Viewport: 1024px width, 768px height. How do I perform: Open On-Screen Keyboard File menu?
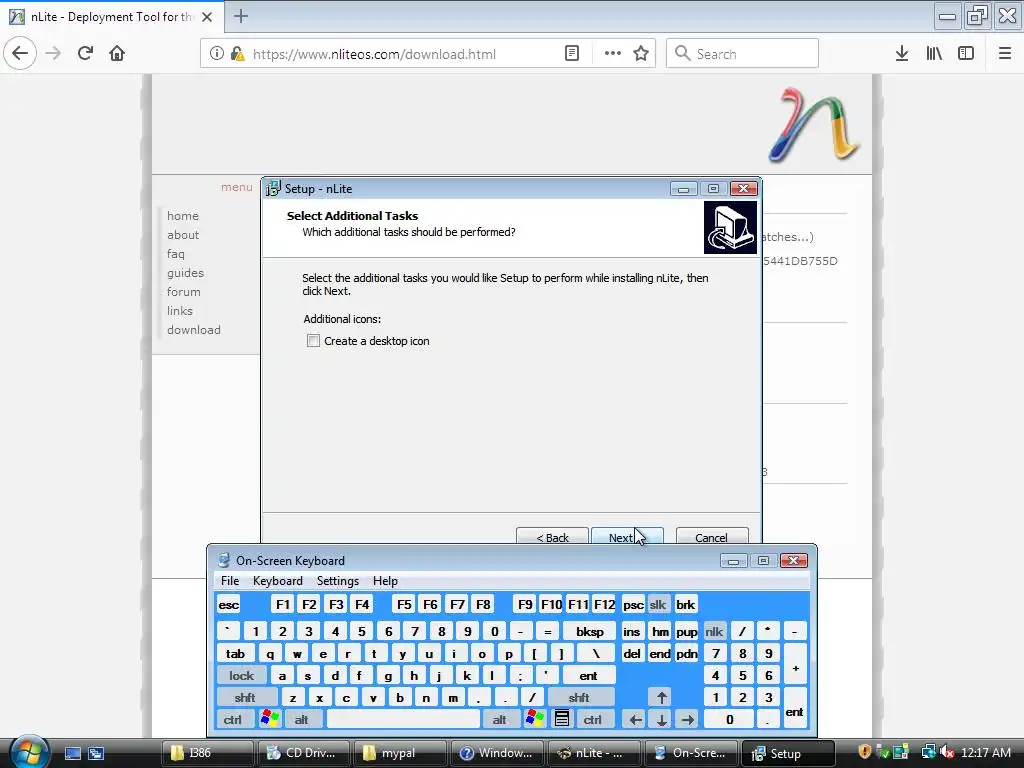(x=230, y=581)
